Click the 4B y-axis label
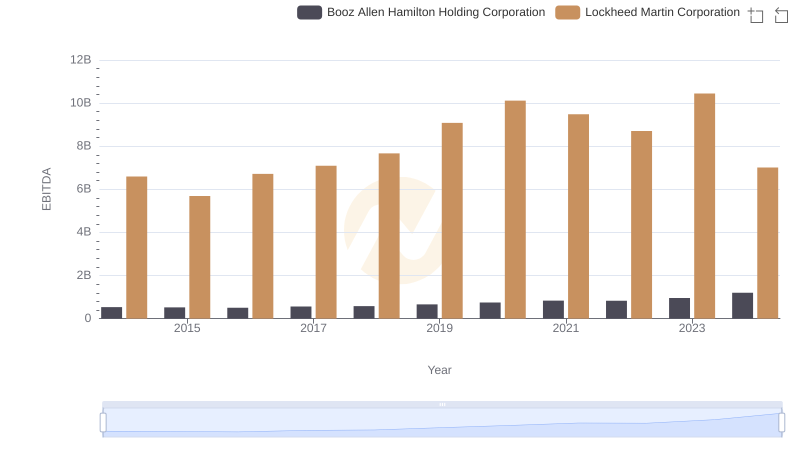Image resolution: width=800 pixels, height=461 pixels. point(84,232)
